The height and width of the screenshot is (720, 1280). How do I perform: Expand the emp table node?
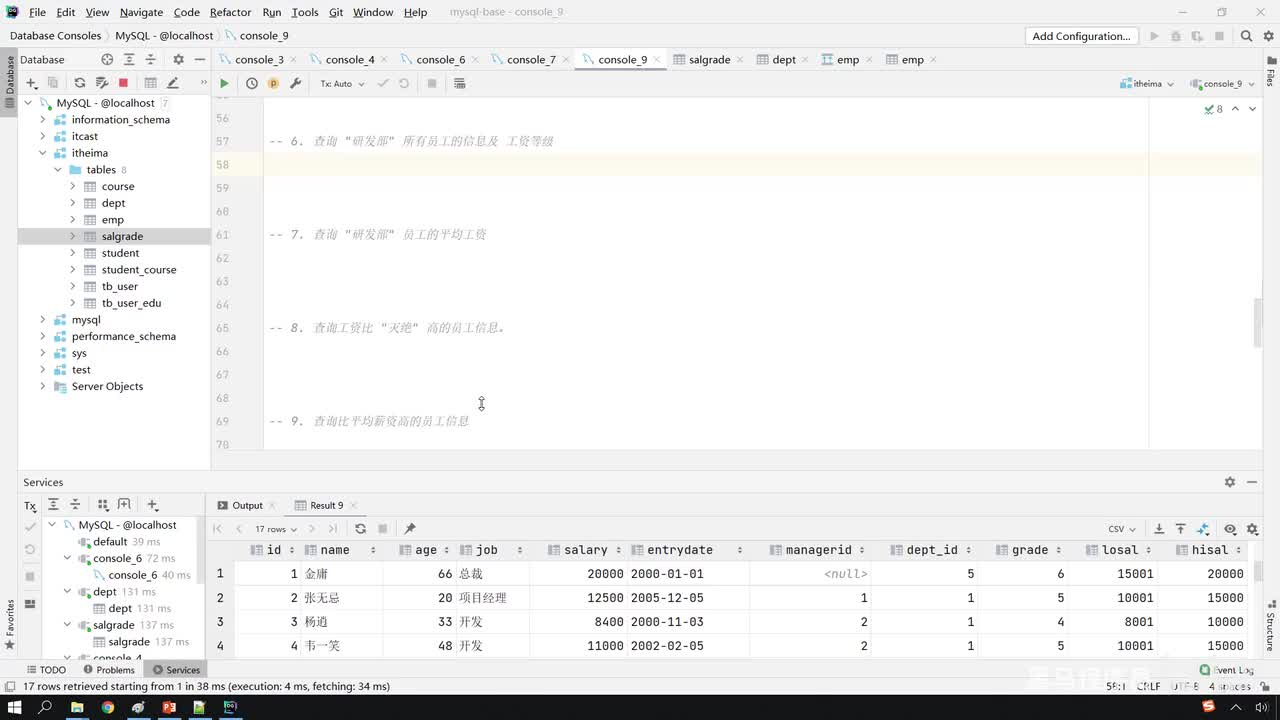(x=73, y=220)
